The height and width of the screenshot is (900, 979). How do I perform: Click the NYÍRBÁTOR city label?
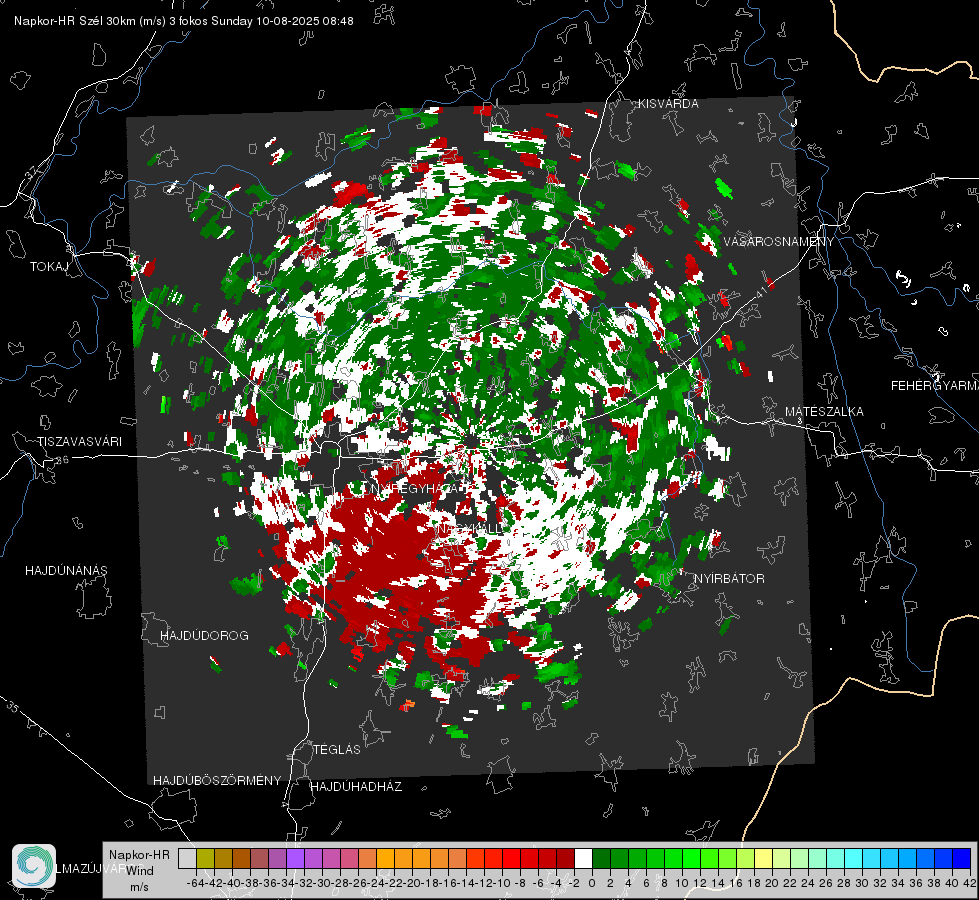(729, 579)
